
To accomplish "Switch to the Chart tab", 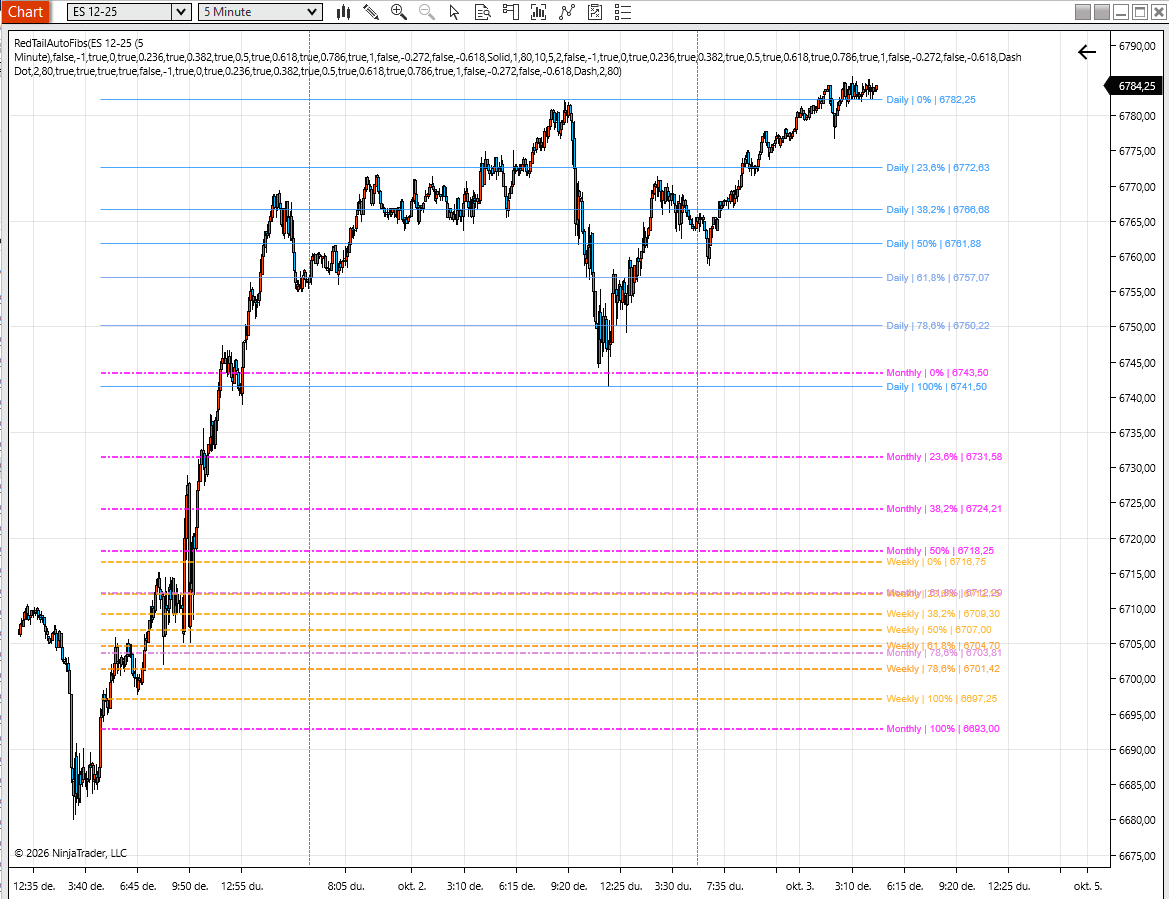I will (x=25, y=12).
